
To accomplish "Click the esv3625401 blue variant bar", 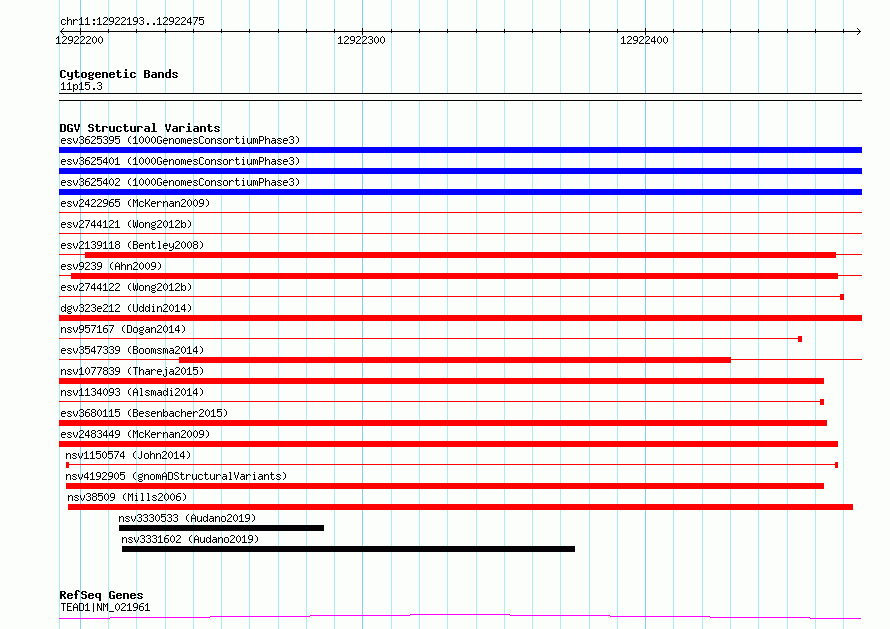I will 460,171.
